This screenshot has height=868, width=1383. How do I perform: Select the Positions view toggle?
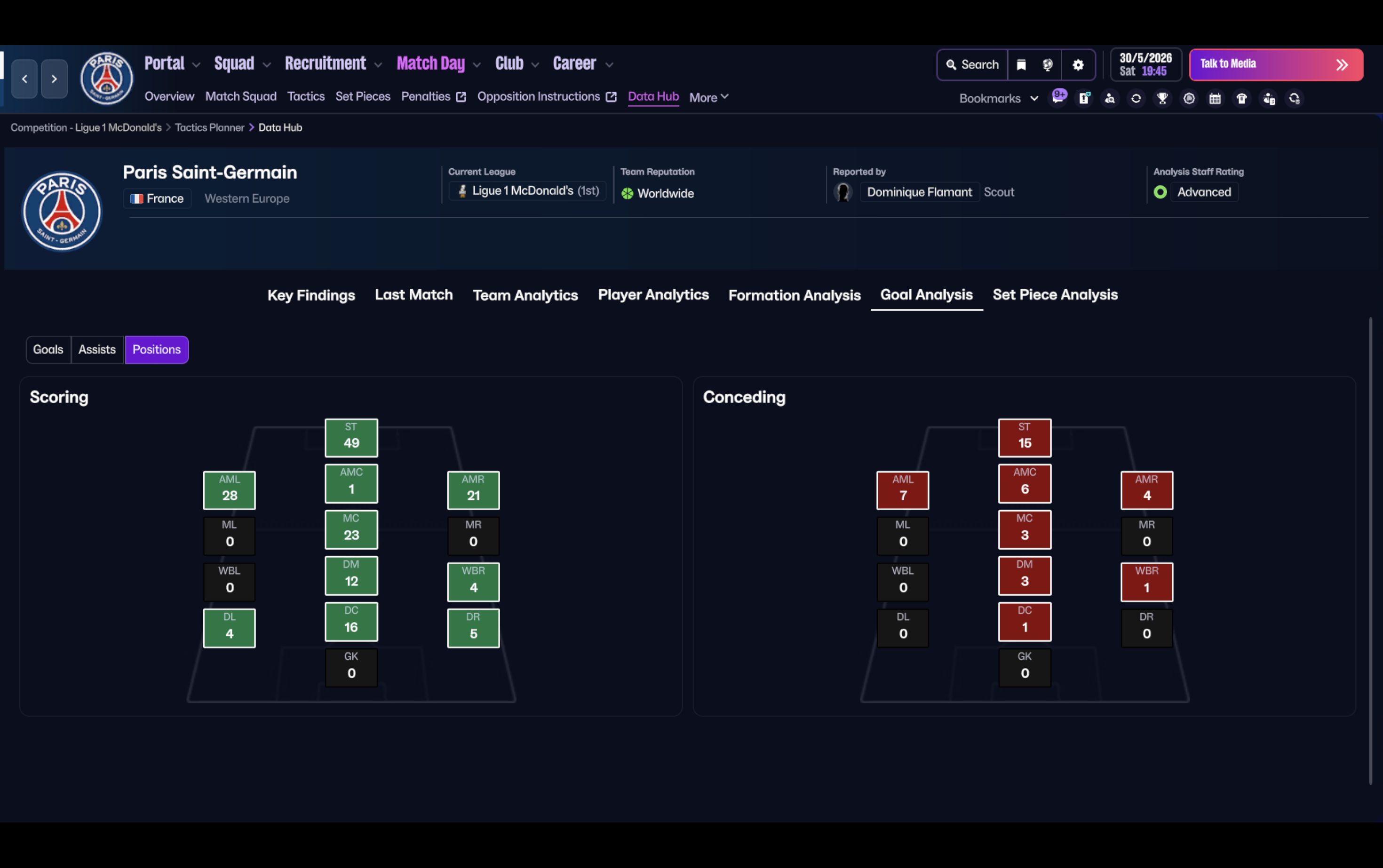coord(156,350)
